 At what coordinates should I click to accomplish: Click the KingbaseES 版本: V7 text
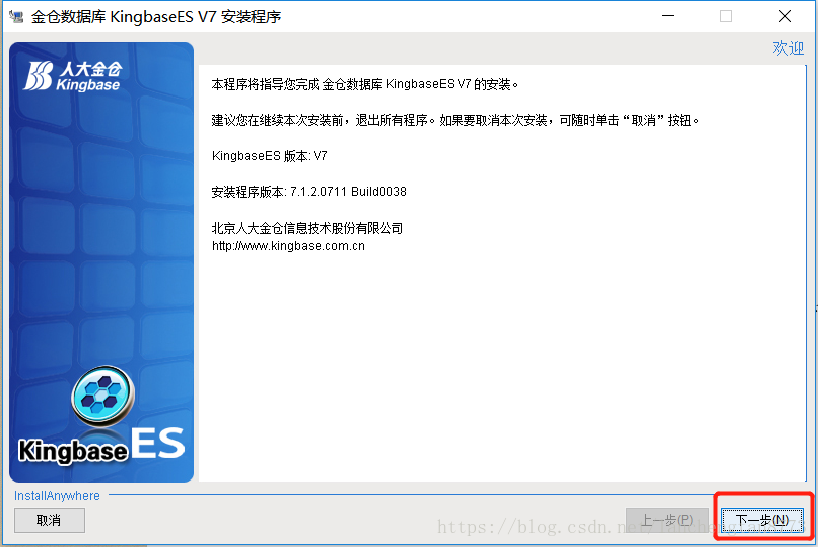[269, 156]
